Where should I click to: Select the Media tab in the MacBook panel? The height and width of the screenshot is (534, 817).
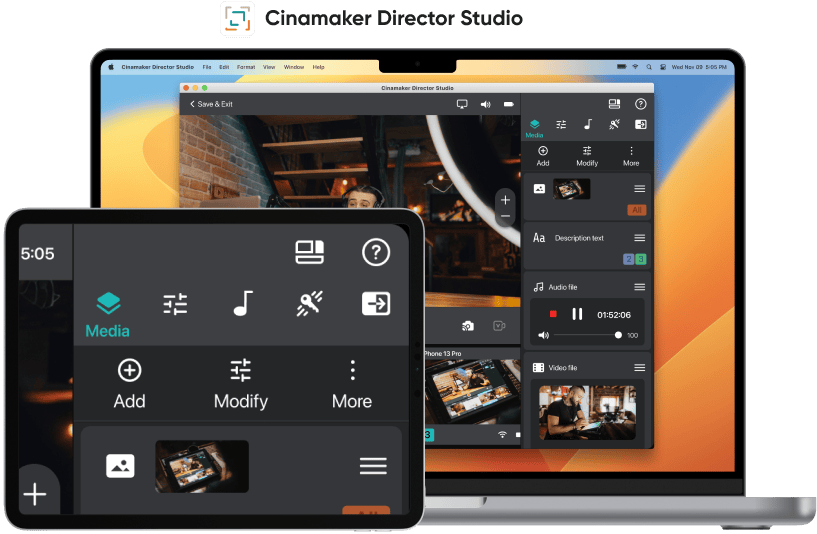(535, 128)
